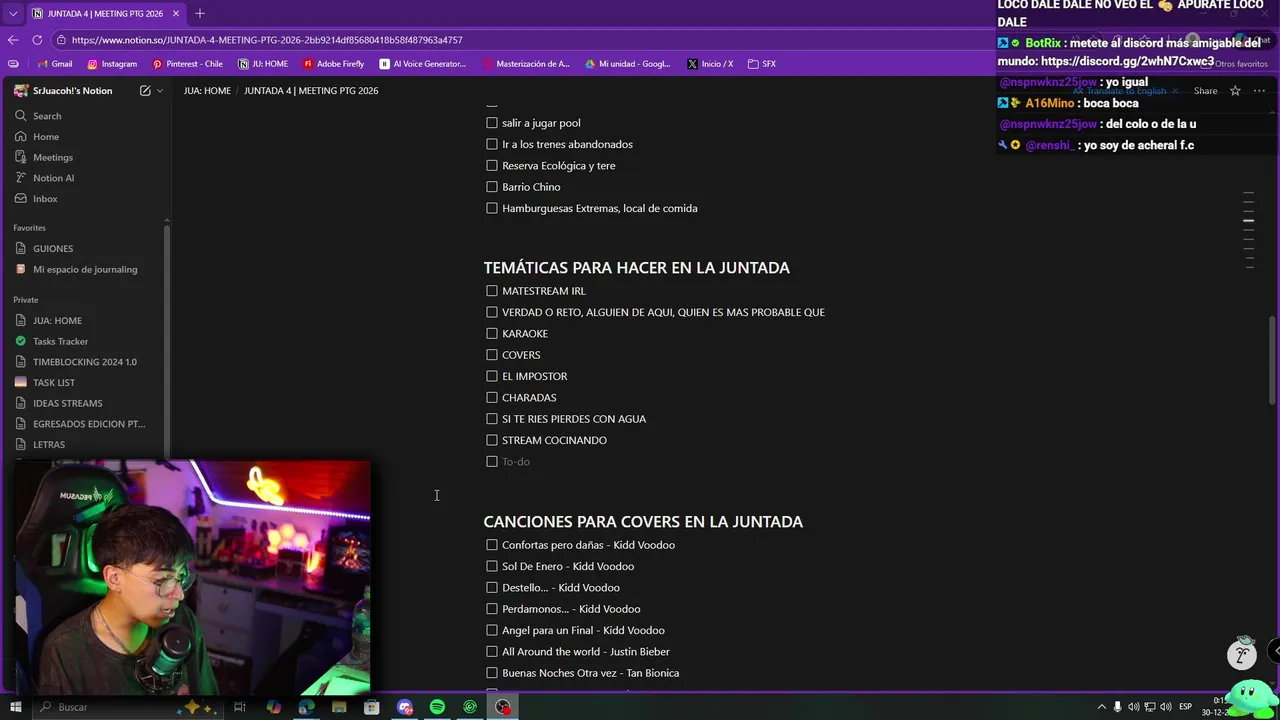The image size is (1280, 720).
Task: Tick the 'MATESTREAM IRL' checkbox
Action: pos(492,291)
